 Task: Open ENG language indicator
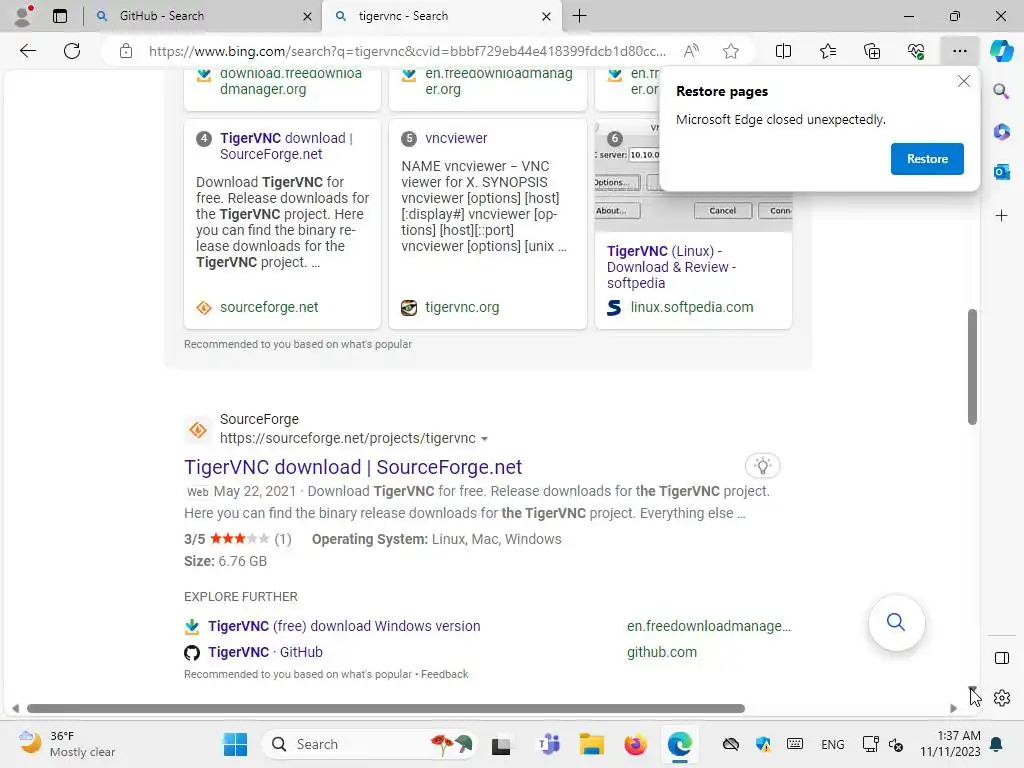point(832,744)
